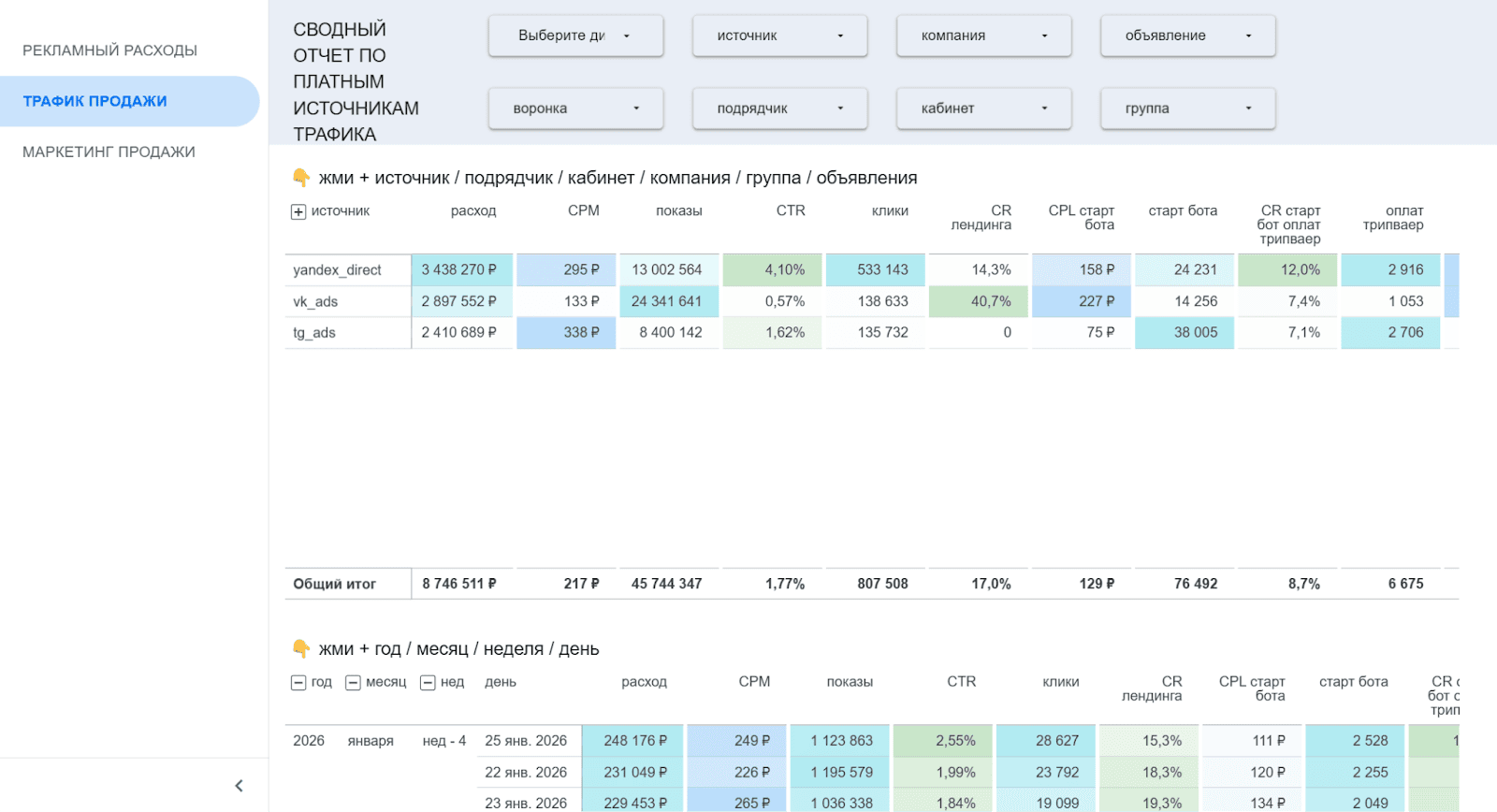The height and width of the screenshot is (812, 1497).
Task: Switch to the МАРКЕТИНГ ПРОДАЖИ page
Action: pyautogui.click(x=109, y=152)
